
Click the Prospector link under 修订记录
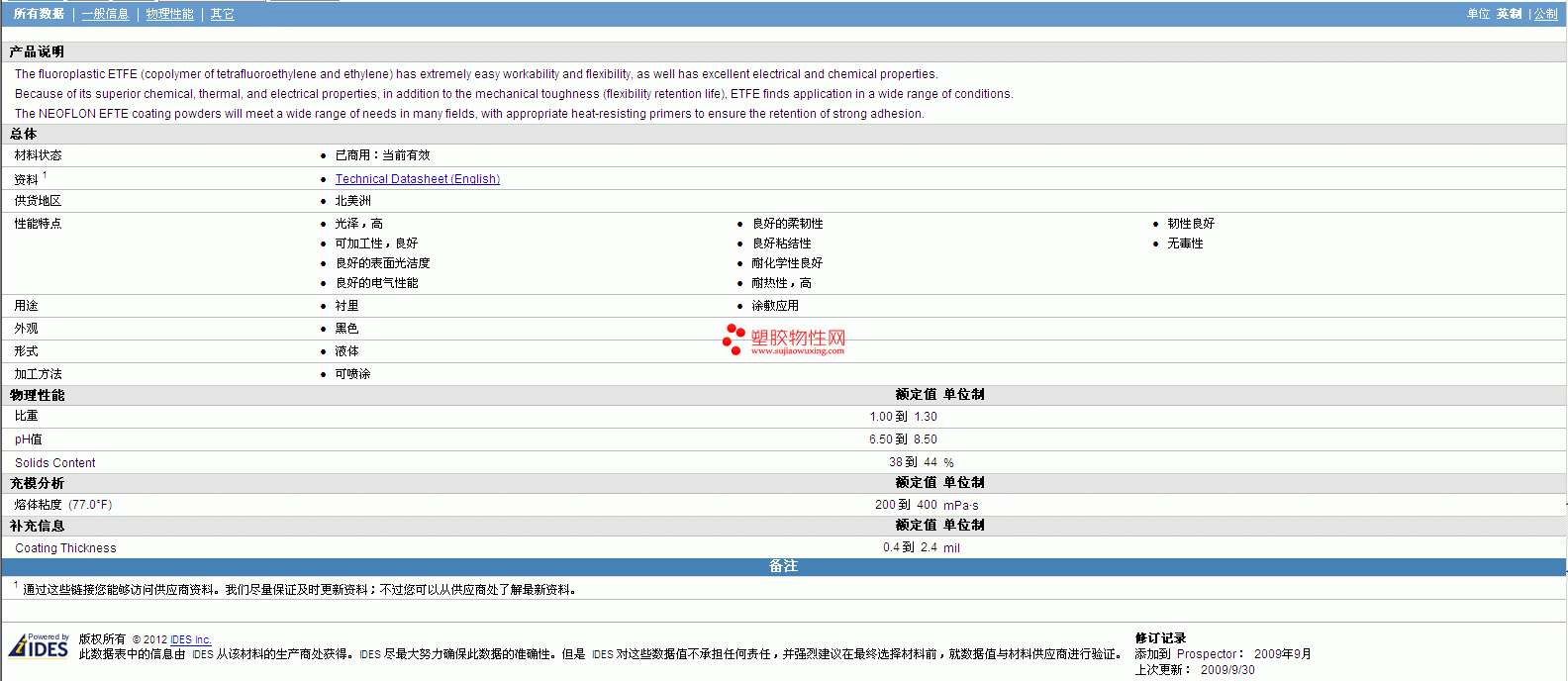pyautogui.click(x=1207, y=654)
